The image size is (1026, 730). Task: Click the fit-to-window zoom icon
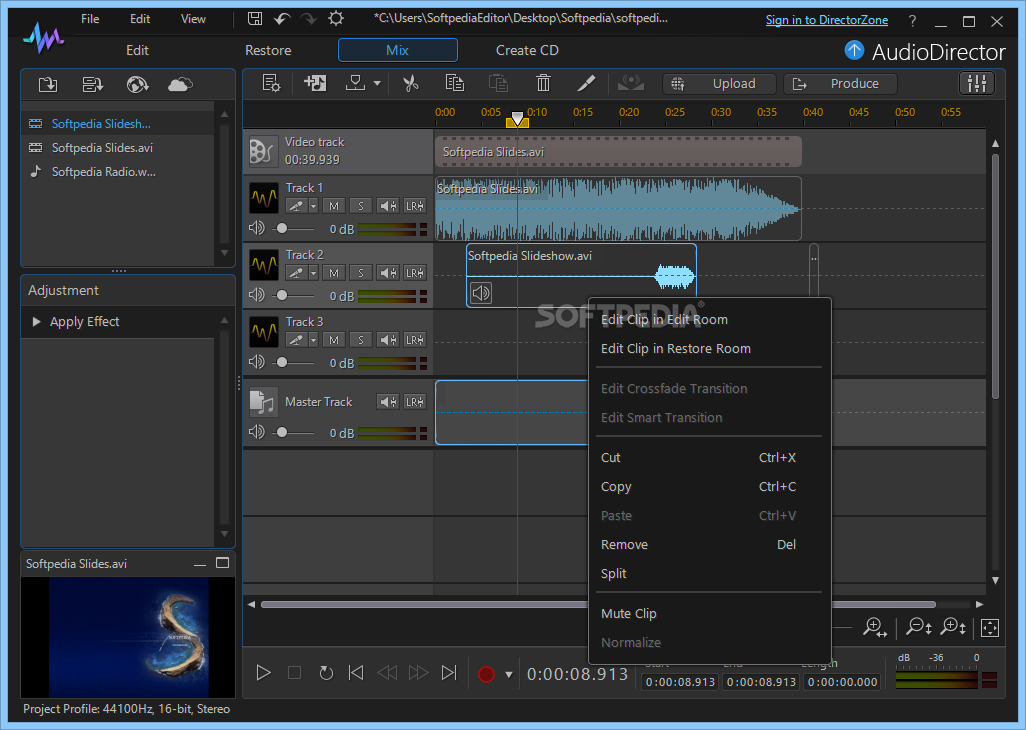[990, 628]
